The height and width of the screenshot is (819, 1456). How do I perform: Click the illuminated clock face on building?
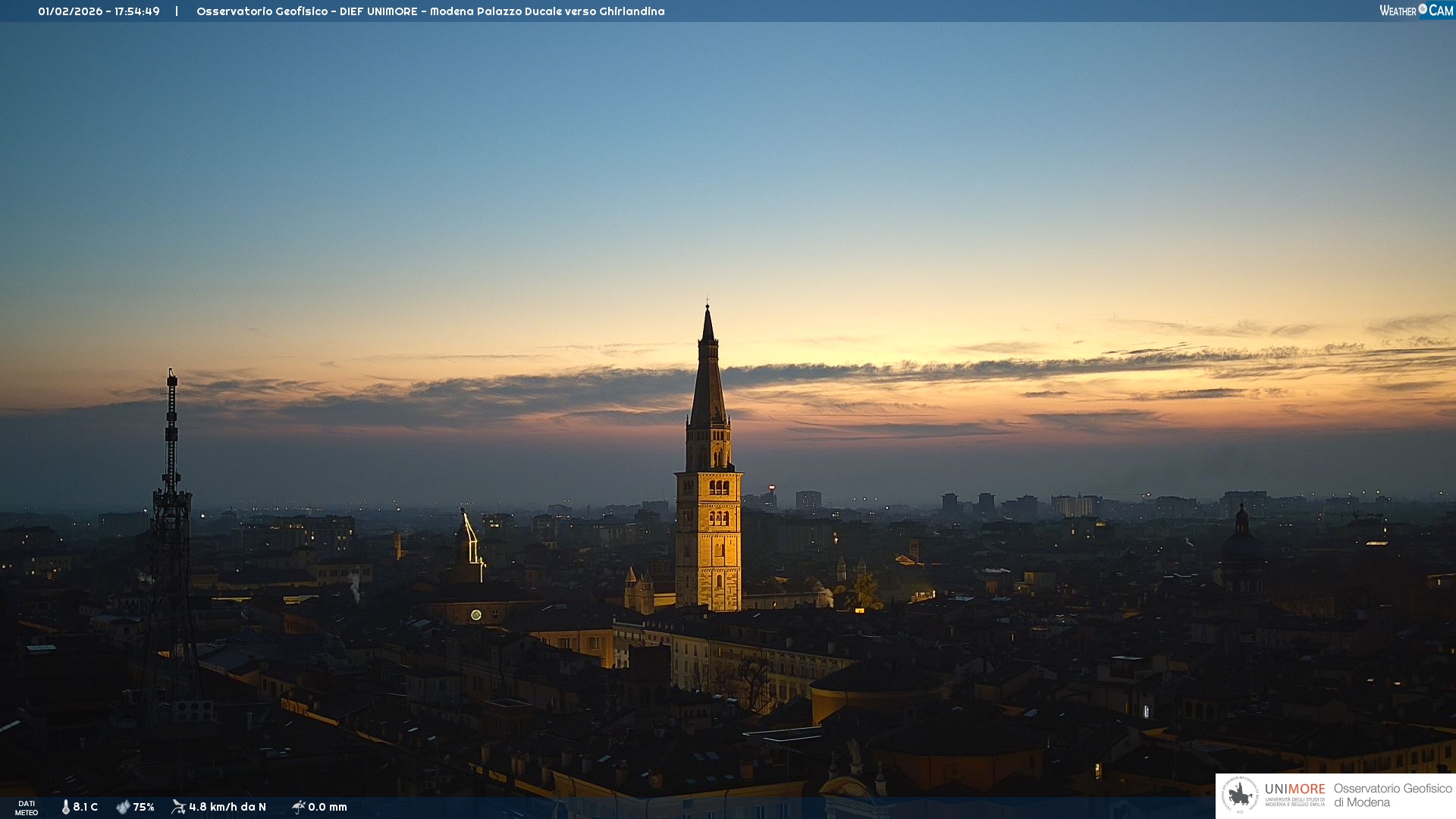click(476, 614)
